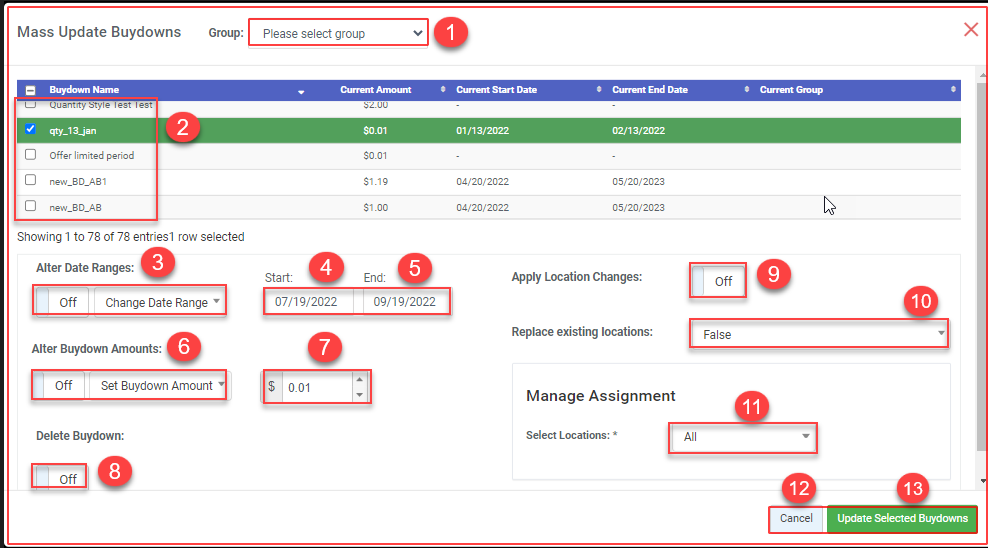Sort the Current Group column

(953, 89)
